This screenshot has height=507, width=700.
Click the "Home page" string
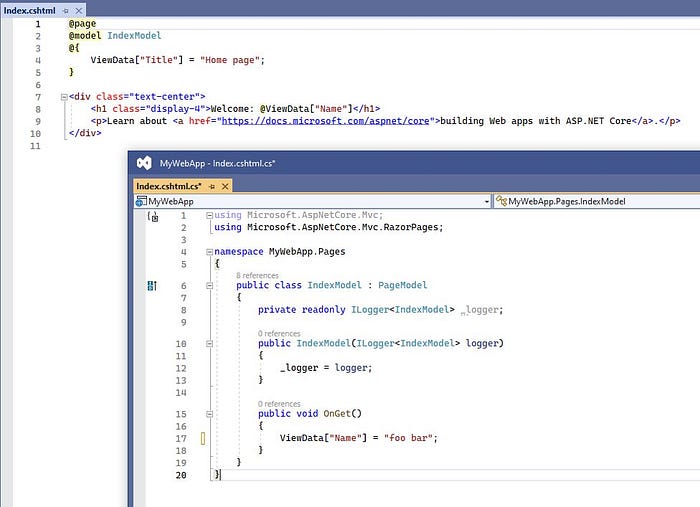[229, 60]
